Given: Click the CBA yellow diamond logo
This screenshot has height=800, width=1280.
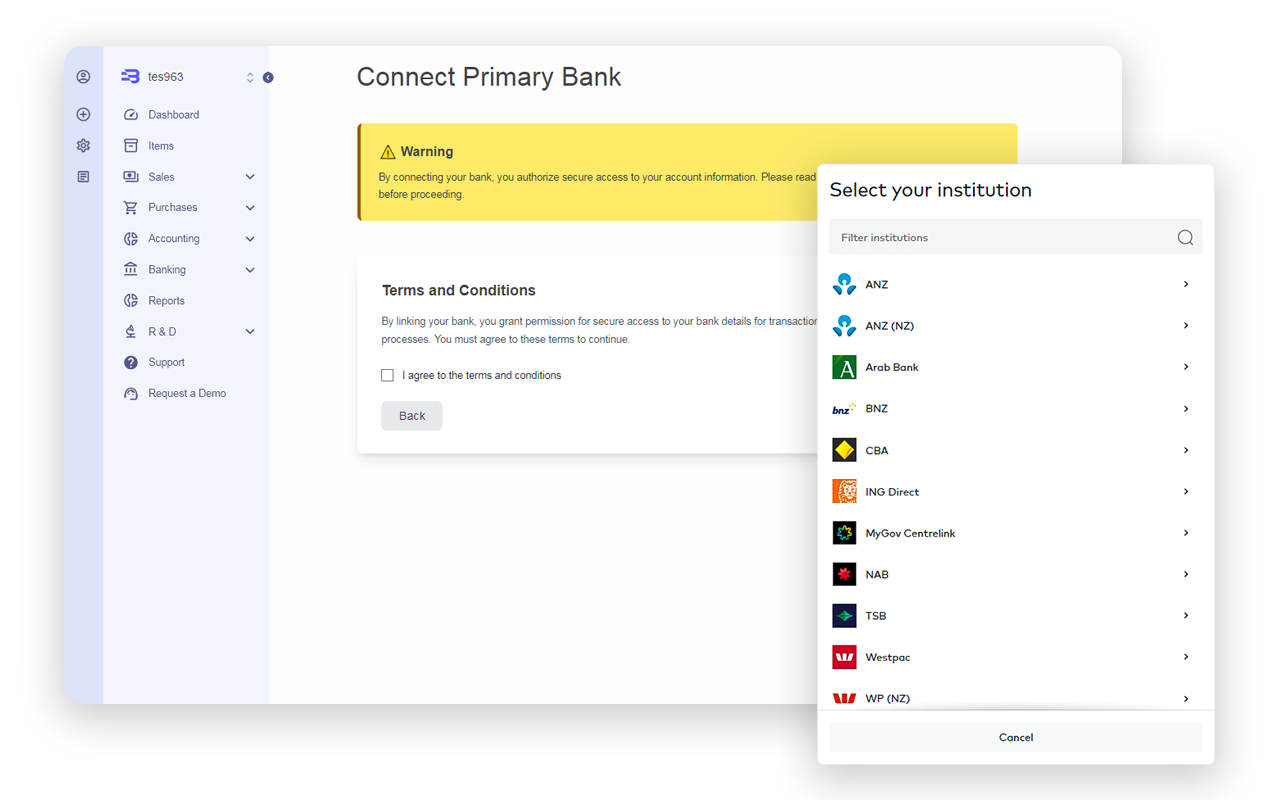Looking at the screenshot, I should 845,450.
